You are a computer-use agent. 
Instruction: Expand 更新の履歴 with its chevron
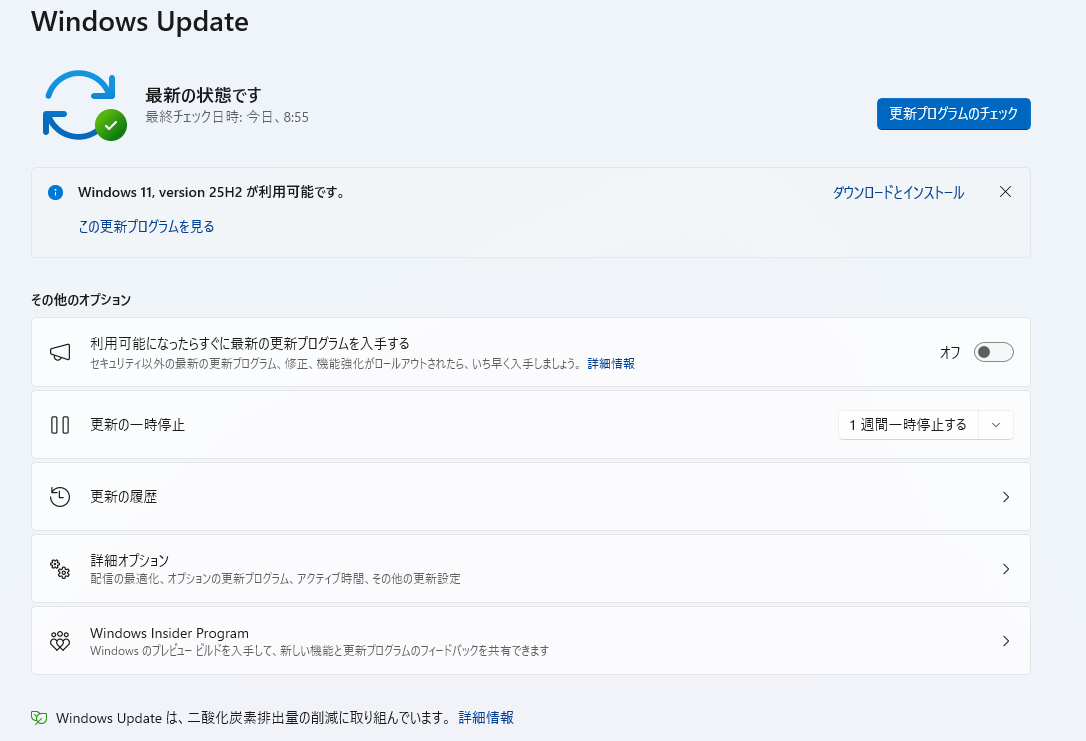coord(1006,497)
